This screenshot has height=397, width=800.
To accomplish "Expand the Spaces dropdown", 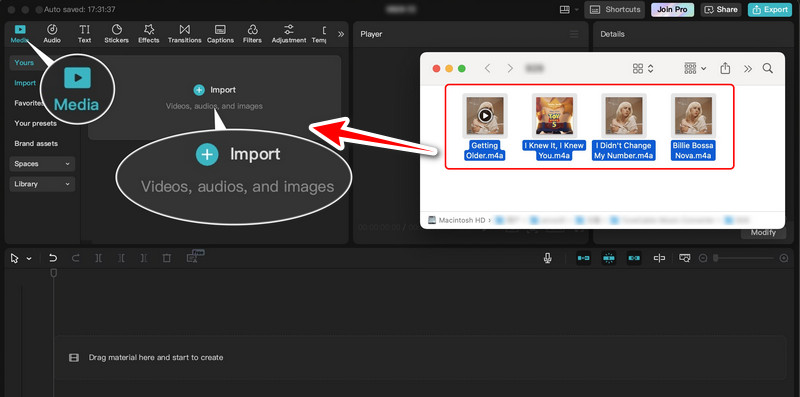I will pos(42,164).
